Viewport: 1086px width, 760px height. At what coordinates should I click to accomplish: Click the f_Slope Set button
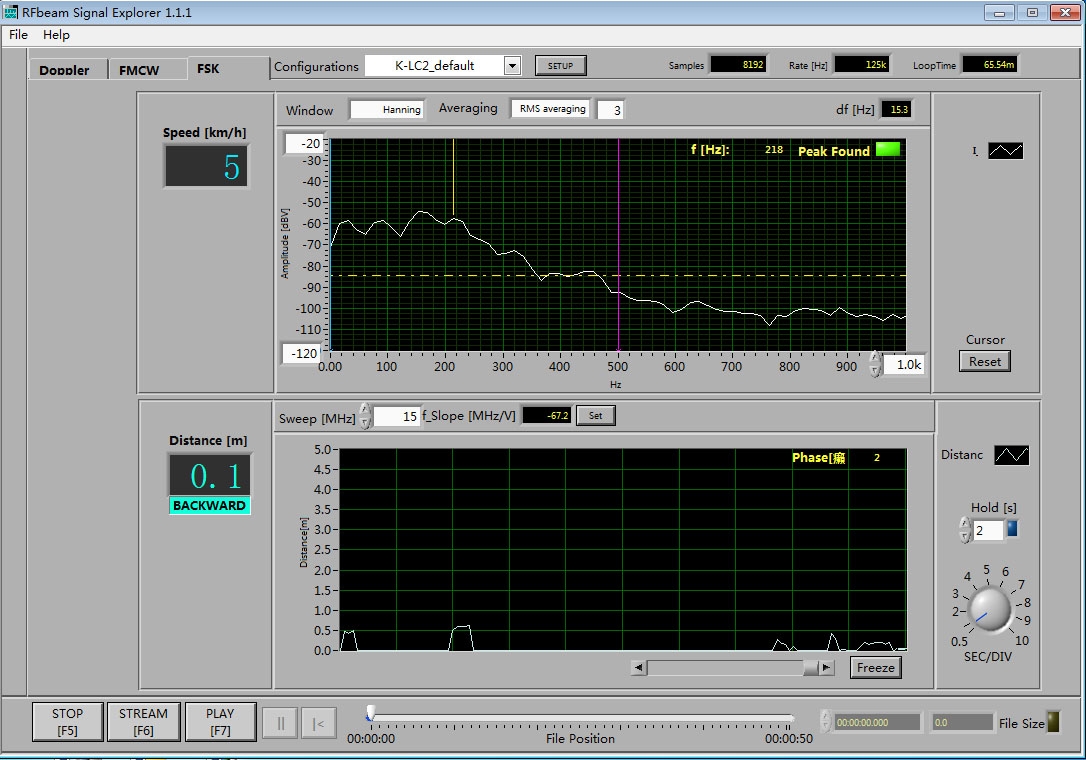(596, 416)
